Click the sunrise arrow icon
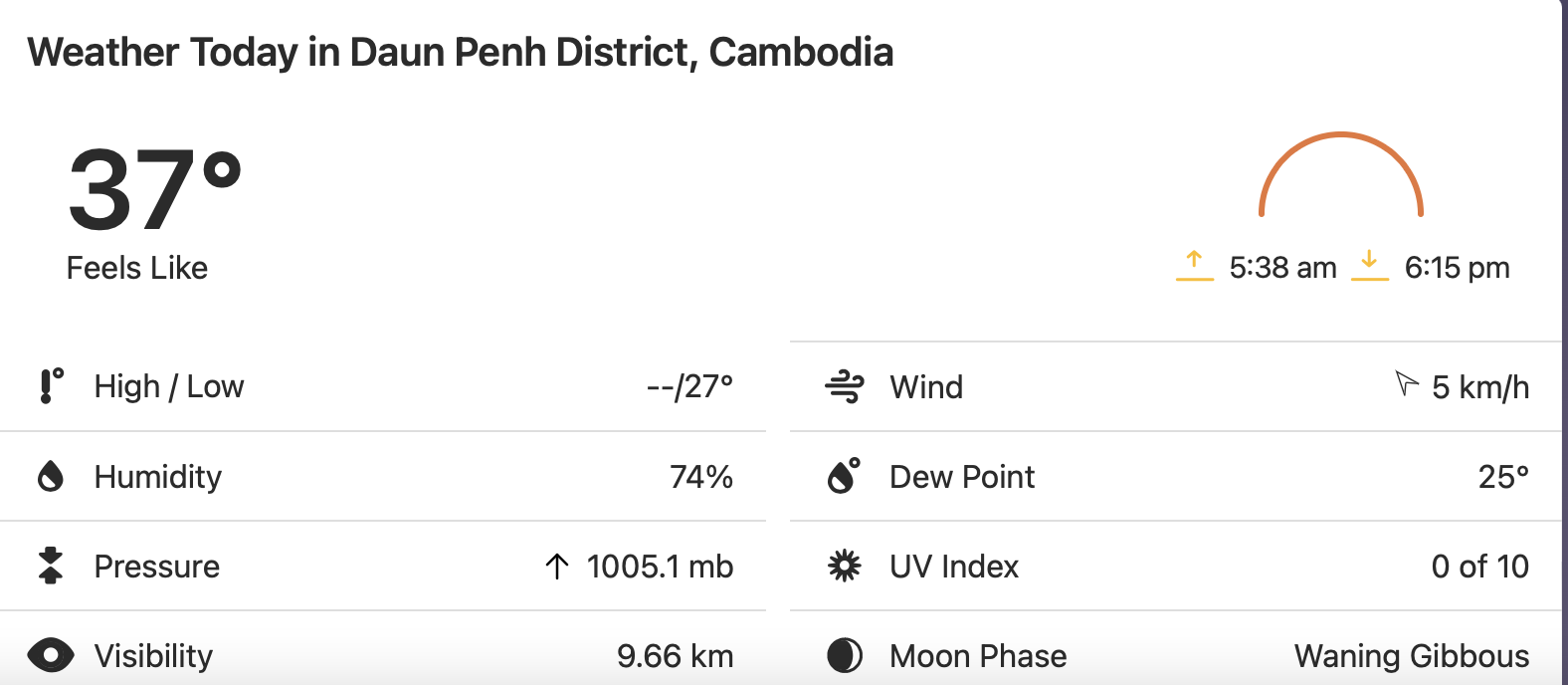This screenshot has width=1568, height=685. click(1195, 266)
